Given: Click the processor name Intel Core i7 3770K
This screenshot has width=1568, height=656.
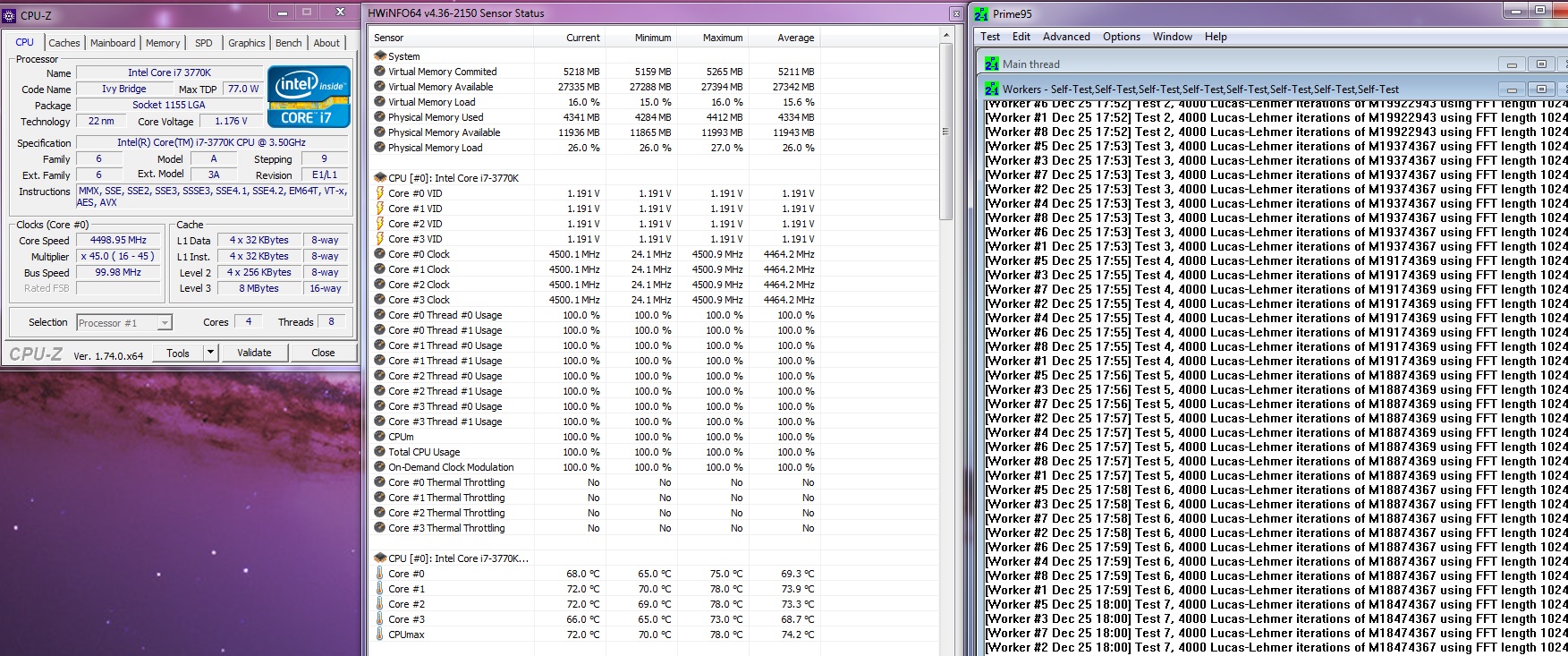Looking at the screenshot, I should tap(170, 72).
